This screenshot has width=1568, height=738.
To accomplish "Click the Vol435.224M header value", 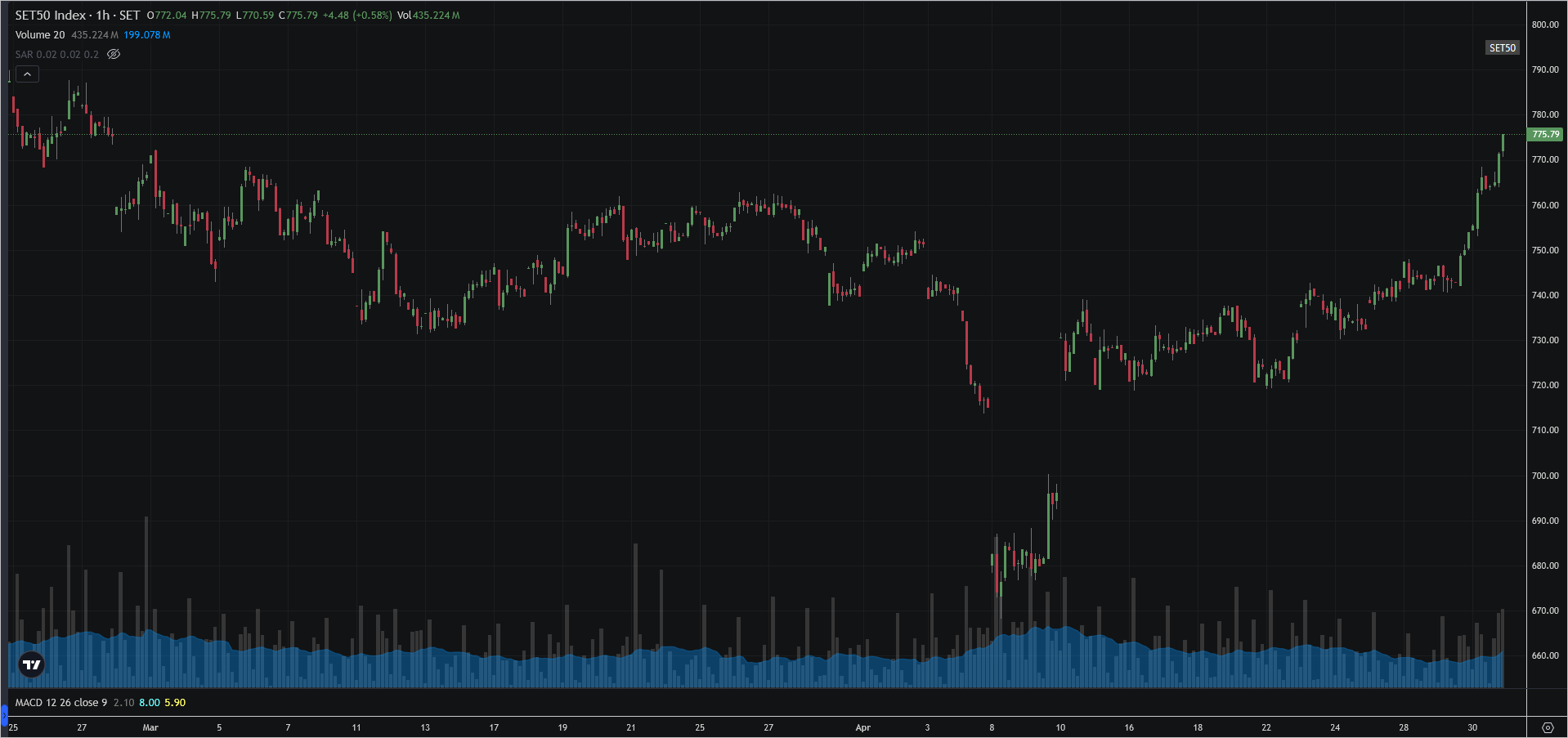I will point(428,16).
